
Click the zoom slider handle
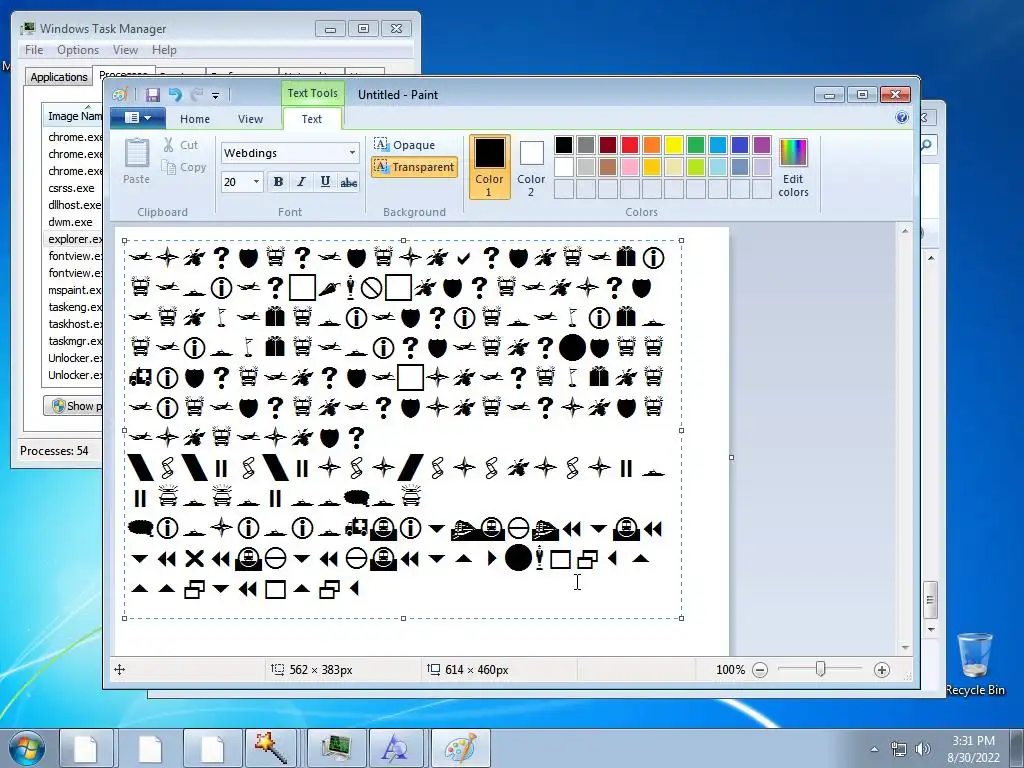[820, 669]
